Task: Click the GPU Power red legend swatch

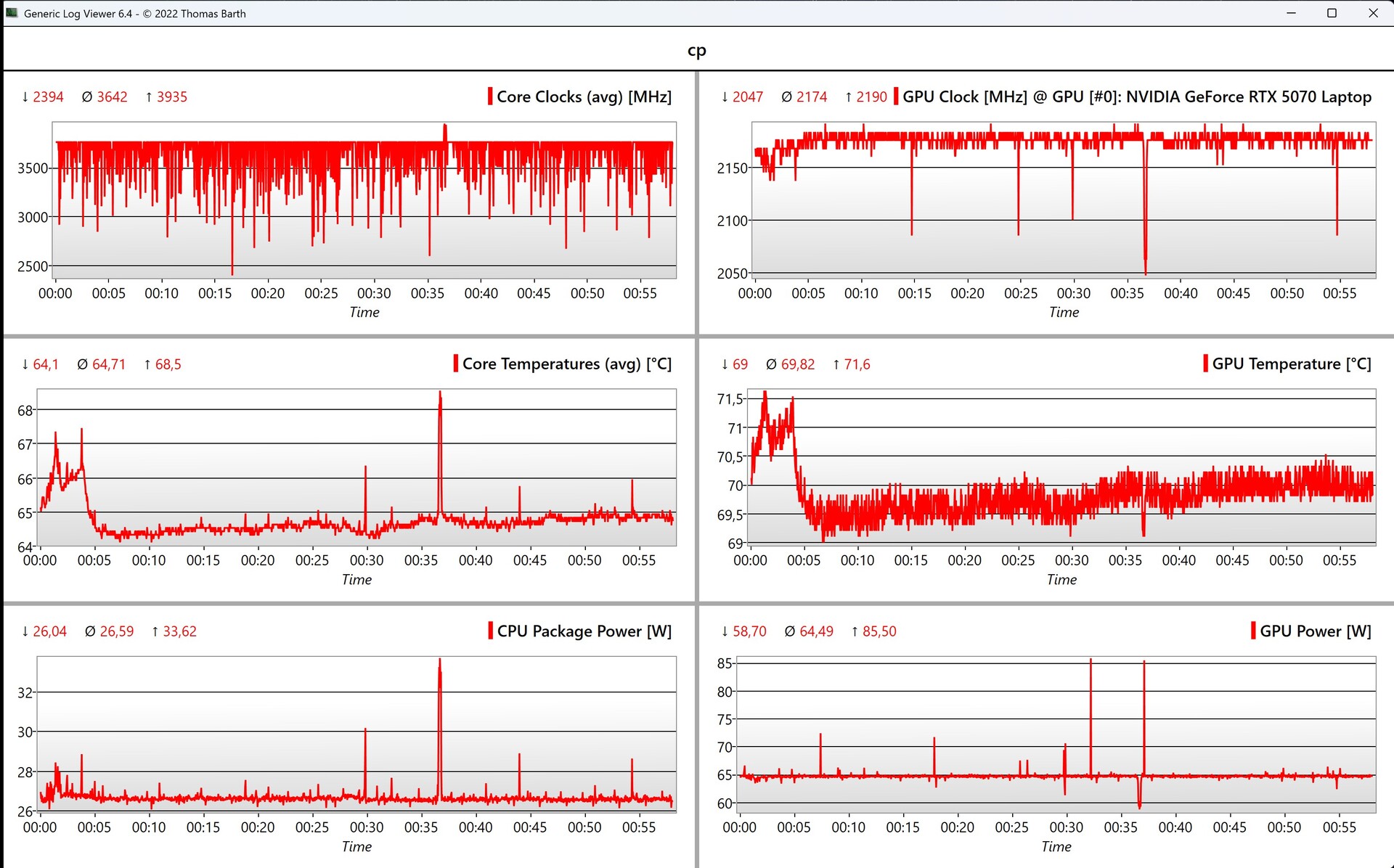Action: click(x=1253, y=631)
